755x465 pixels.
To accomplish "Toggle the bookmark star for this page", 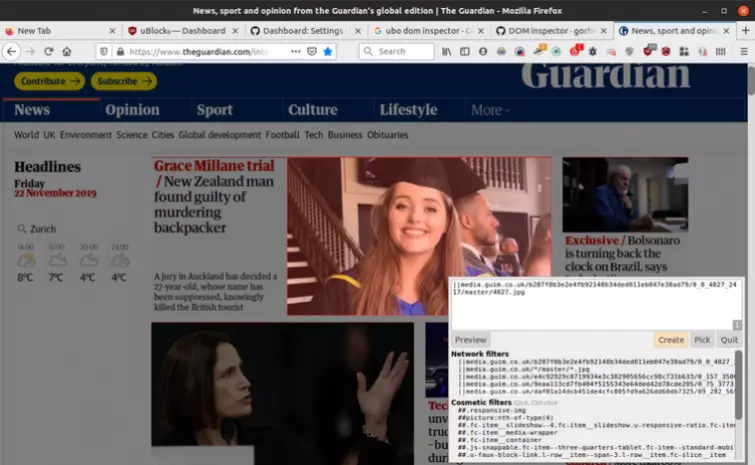I will (328, 52).
